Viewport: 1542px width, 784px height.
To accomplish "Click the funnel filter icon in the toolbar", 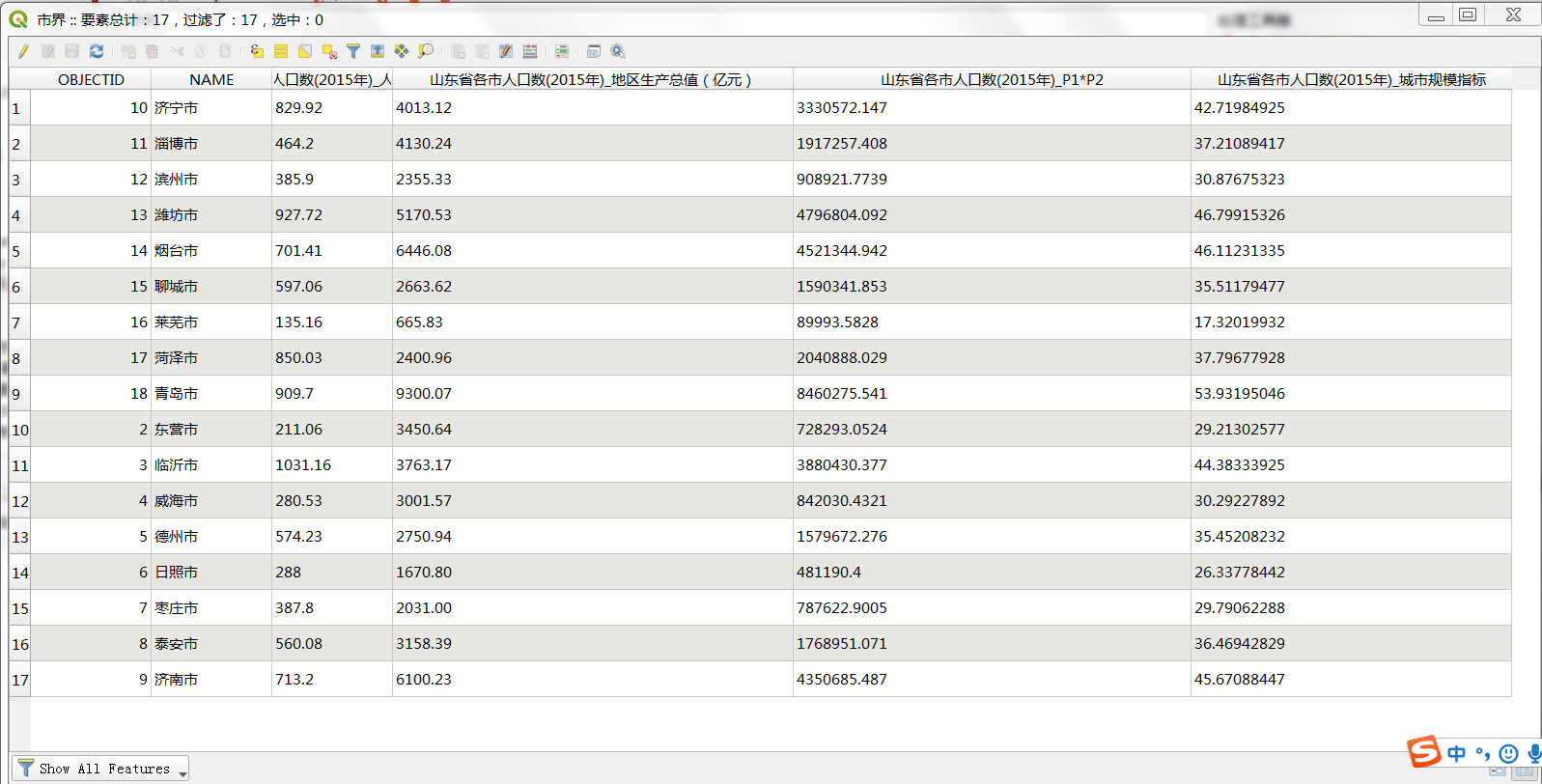I will click(353, 51).
